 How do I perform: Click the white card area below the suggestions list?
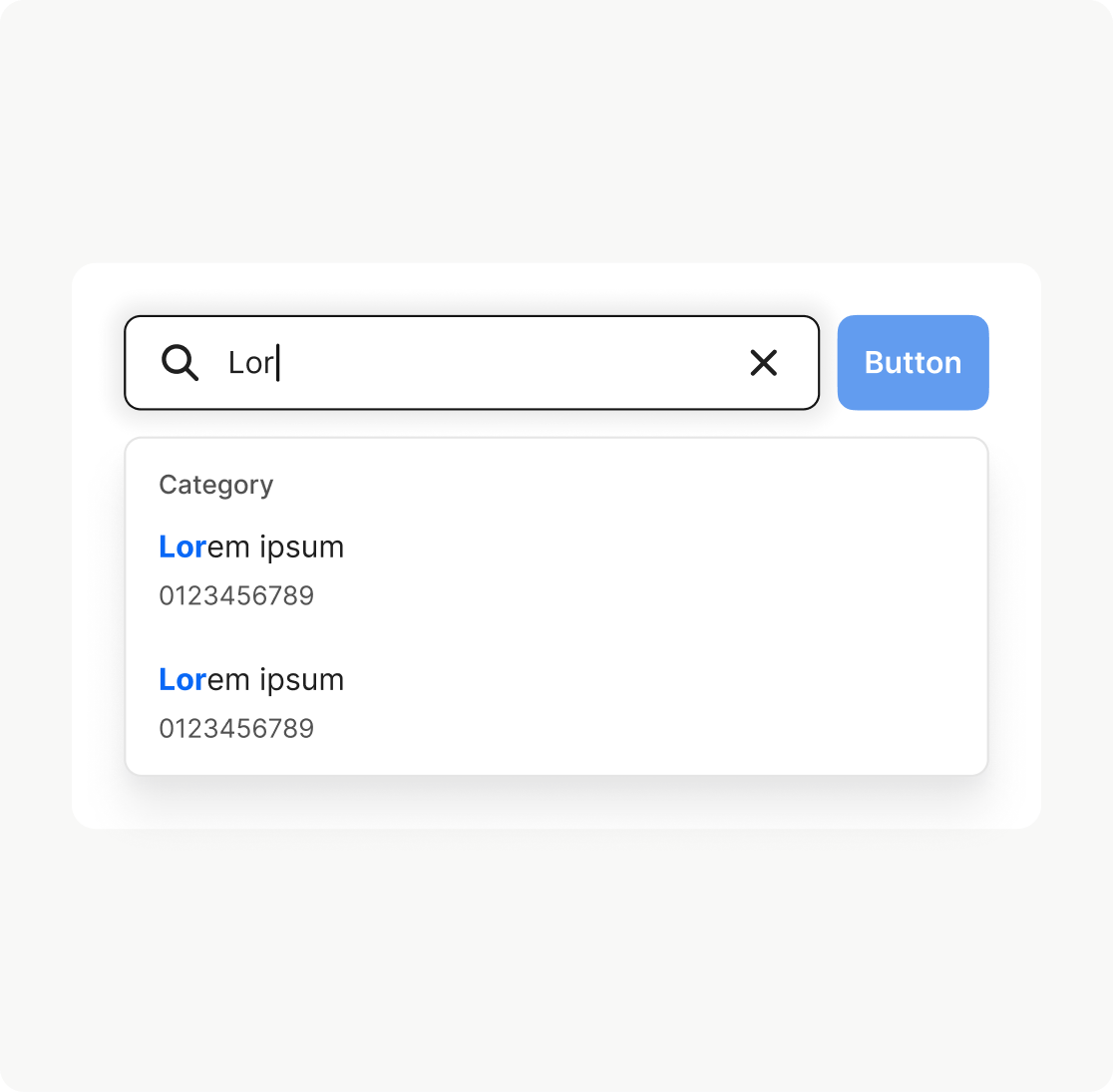(x=556, y=803)
